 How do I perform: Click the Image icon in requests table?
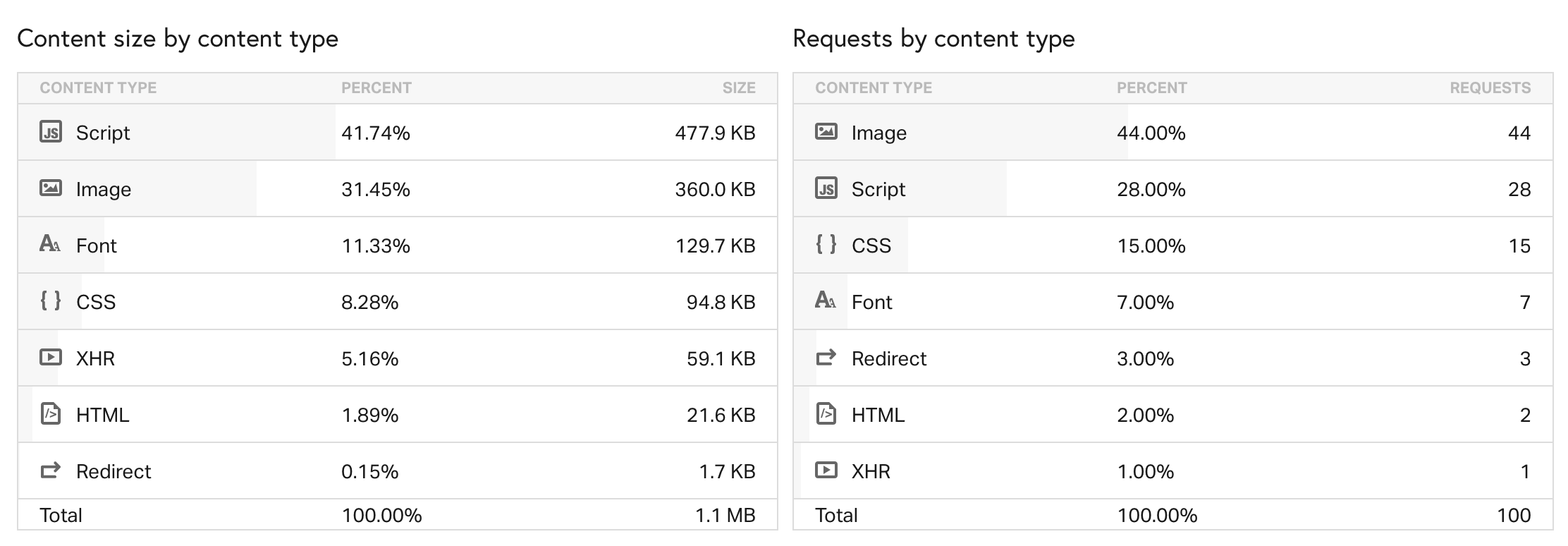(x=826, y=132)
